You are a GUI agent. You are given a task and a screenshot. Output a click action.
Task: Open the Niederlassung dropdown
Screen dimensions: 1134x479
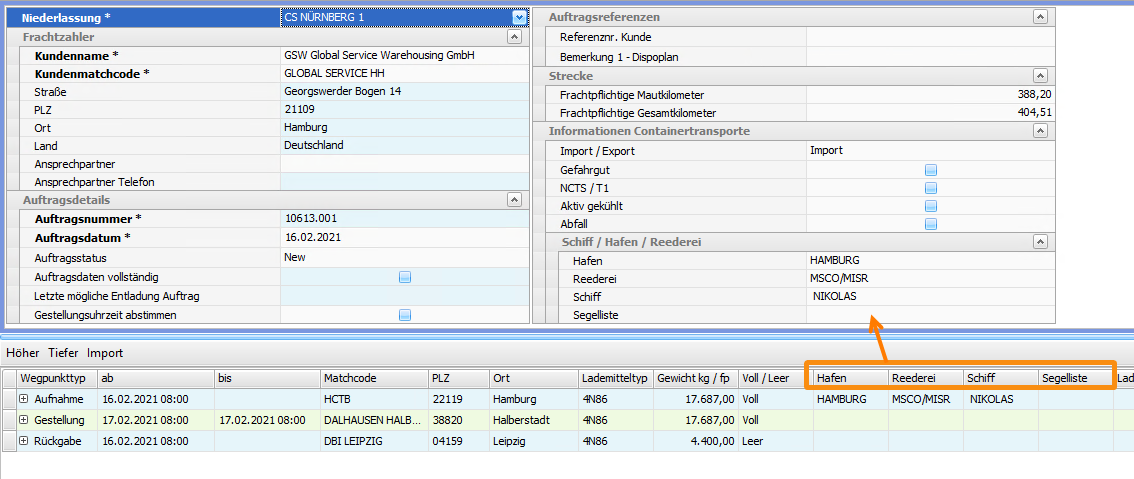click(518, 17)
